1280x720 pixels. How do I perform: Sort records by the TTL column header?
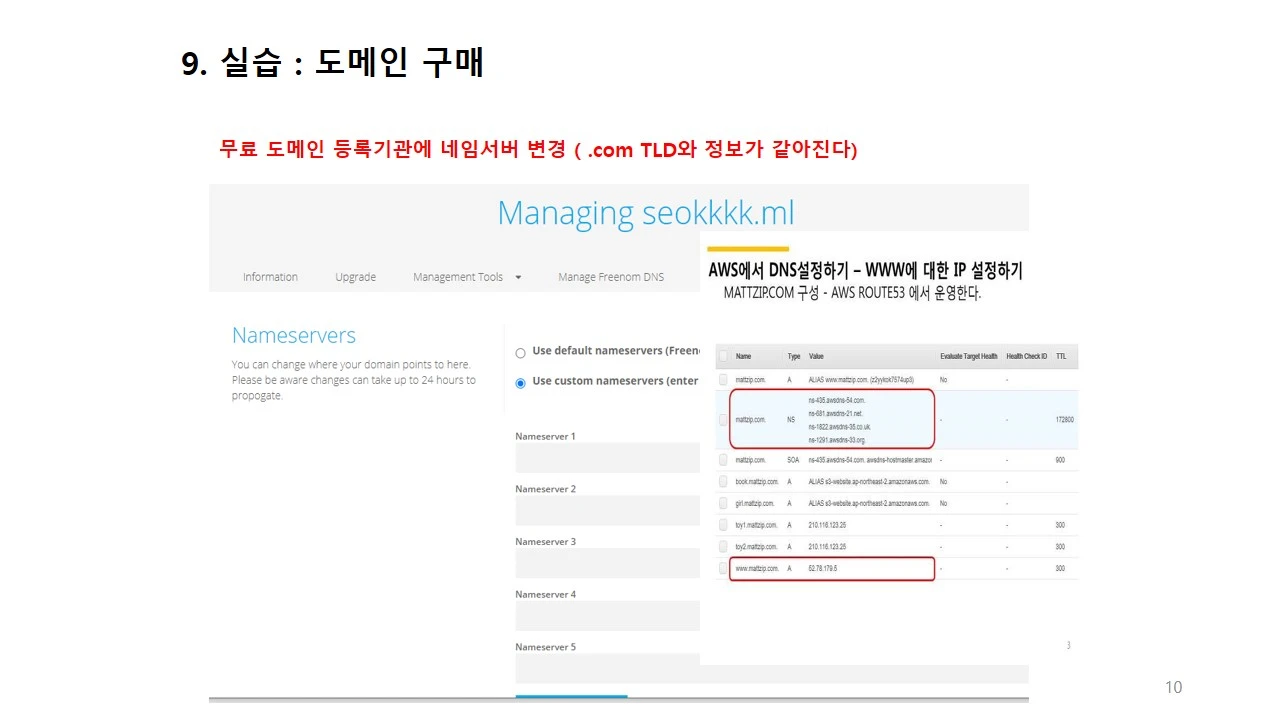[x=1062, y=356]
